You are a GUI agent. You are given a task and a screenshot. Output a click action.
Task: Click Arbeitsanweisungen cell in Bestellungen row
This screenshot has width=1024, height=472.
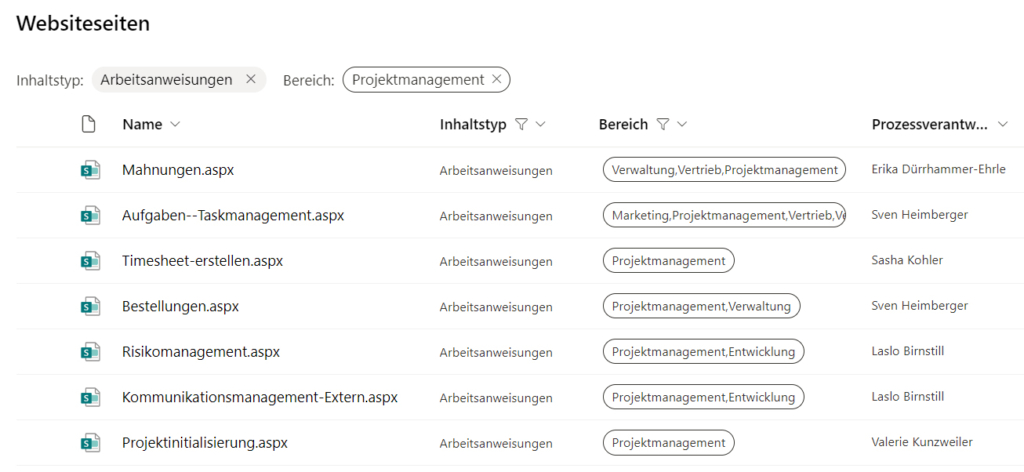(x=496, y=306)
